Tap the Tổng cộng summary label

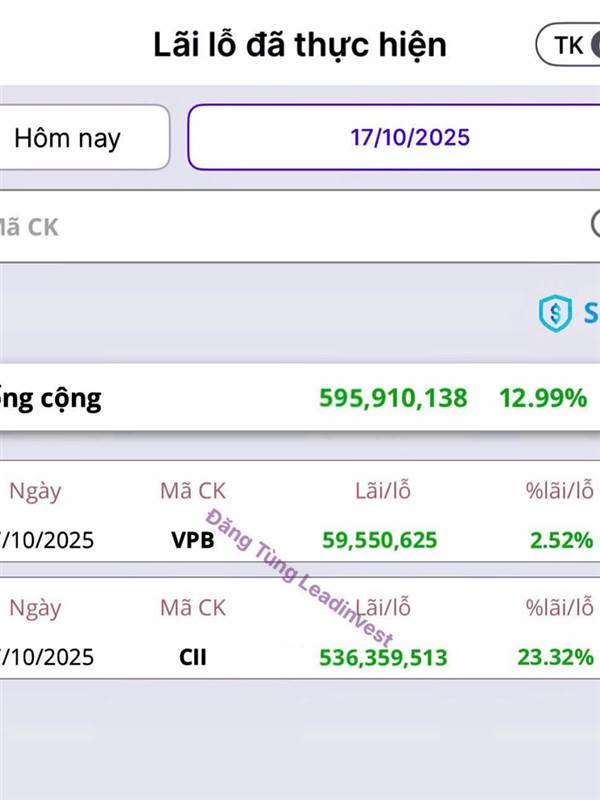[x=50, y=398]
